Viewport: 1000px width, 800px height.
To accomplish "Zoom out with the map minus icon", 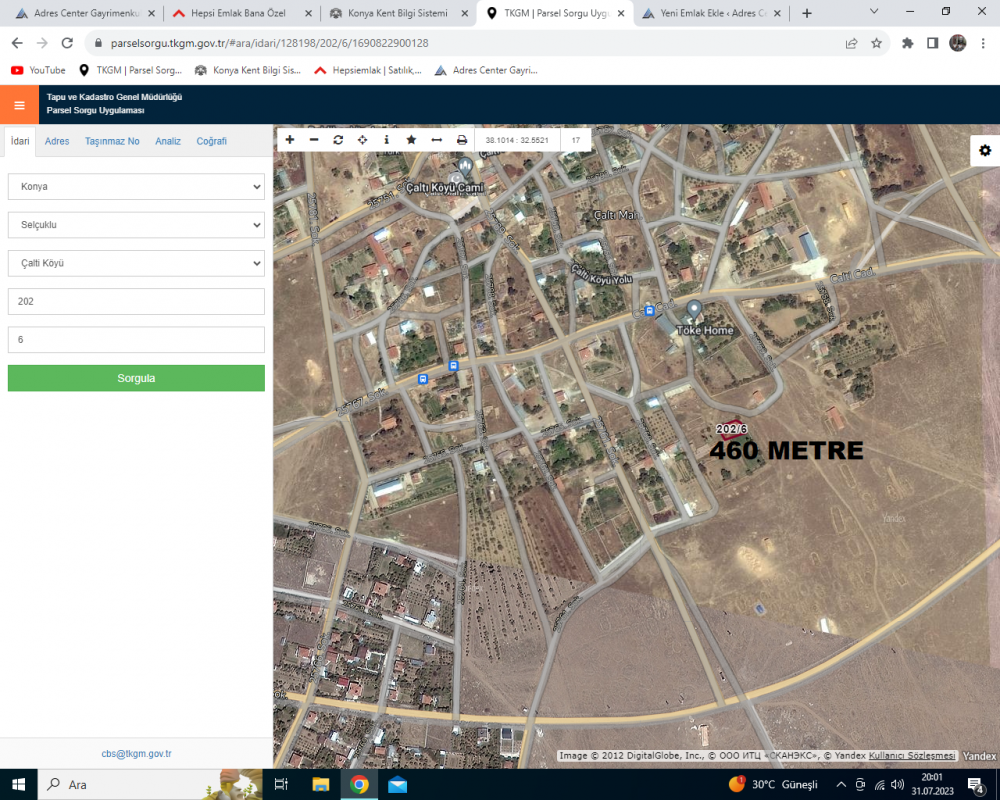I will (x=314, y=140).
